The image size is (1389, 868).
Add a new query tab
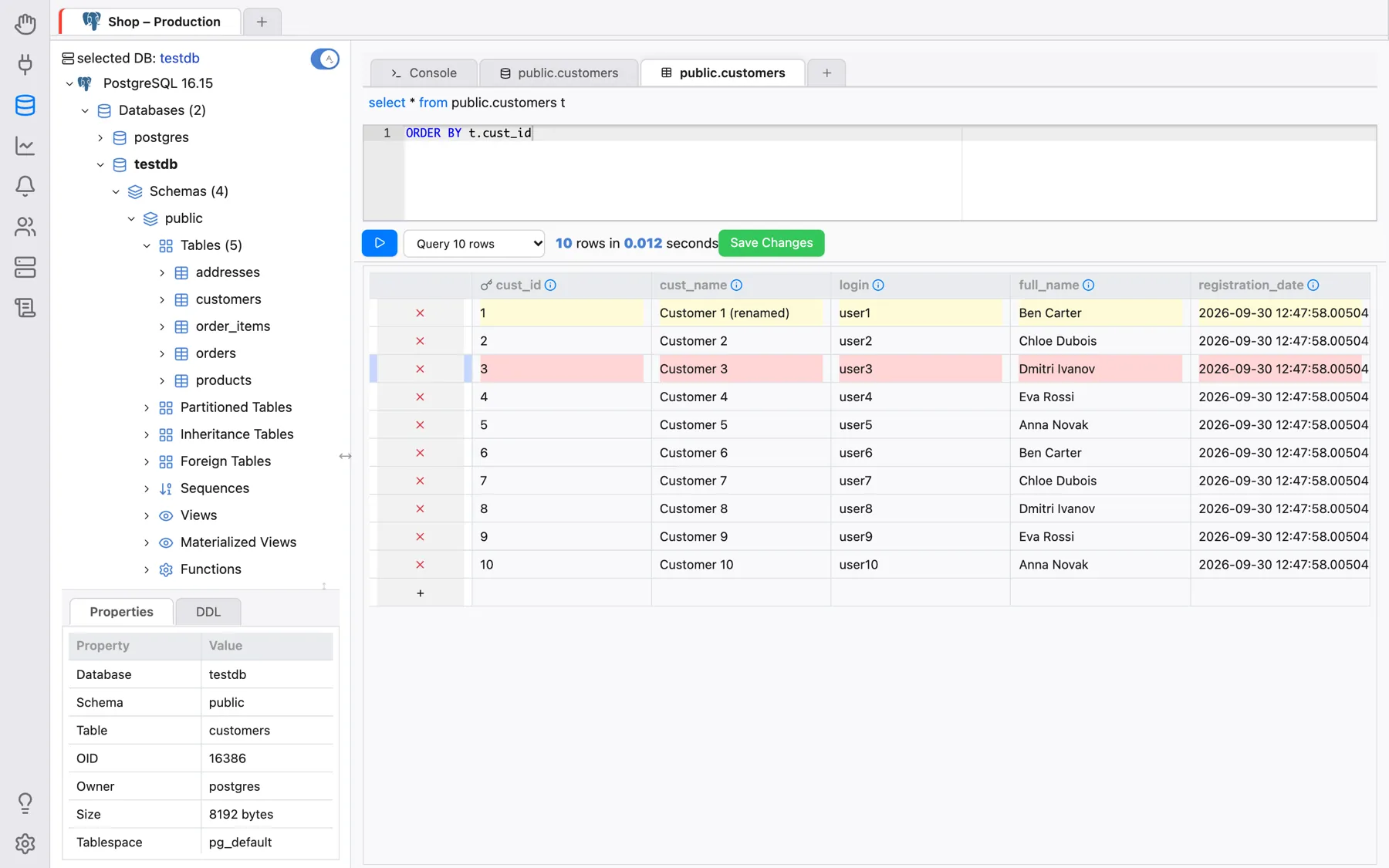click(x=826, y=73)
